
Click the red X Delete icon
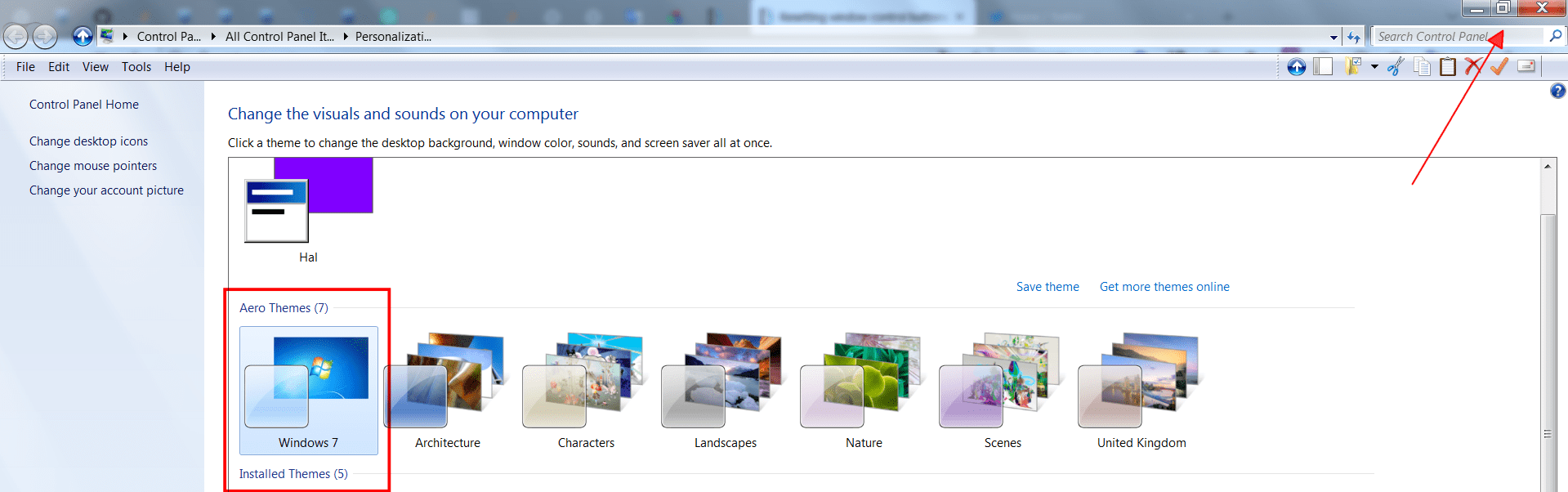[x=1472, y=67]
